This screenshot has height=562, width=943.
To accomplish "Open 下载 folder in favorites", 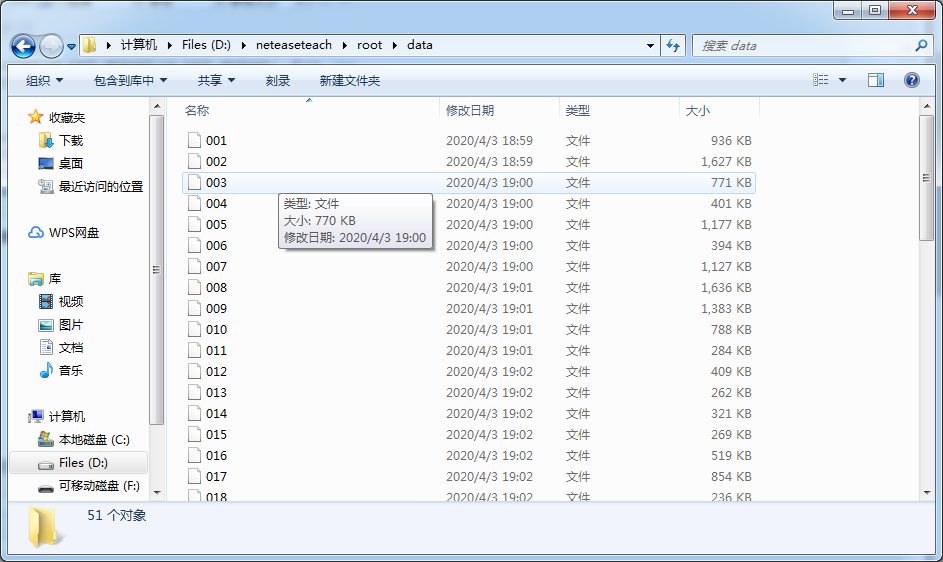I will coord(71,140).
